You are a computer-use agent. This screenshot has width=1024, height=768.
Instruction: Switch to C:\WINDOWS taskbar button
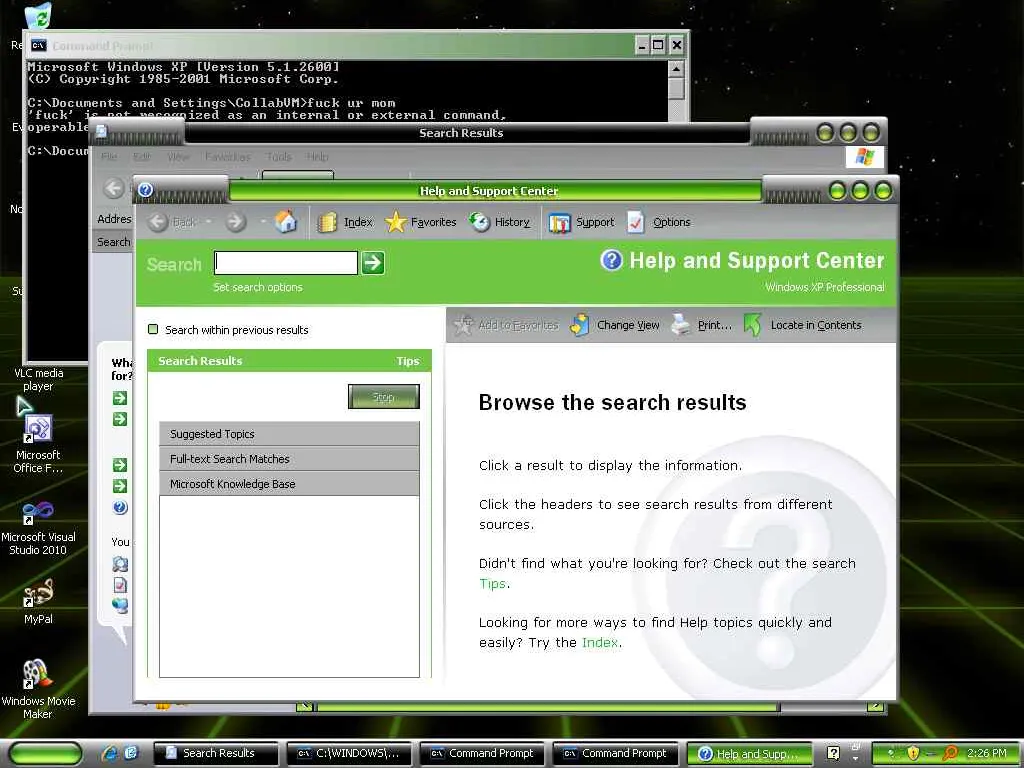[349, 753]
